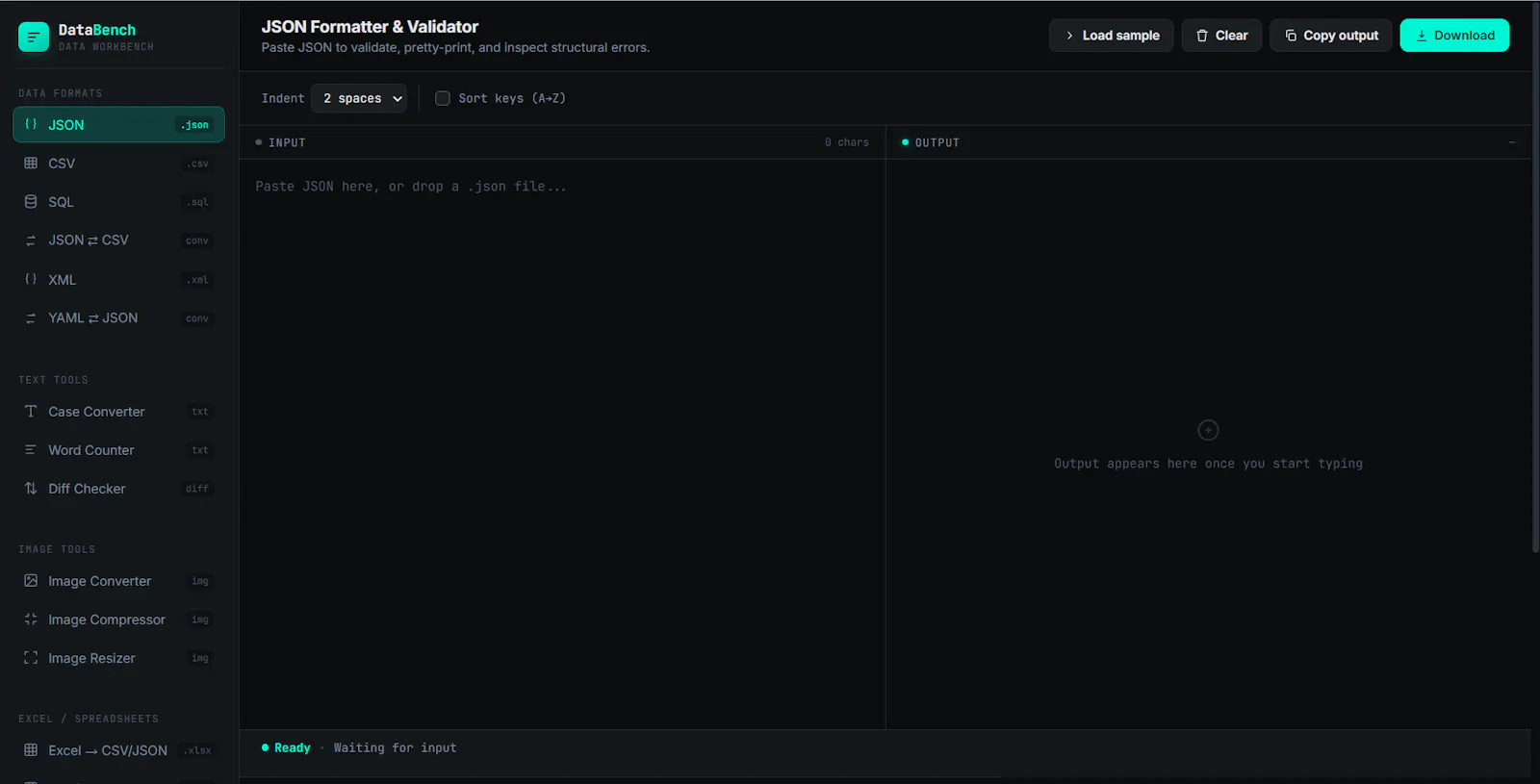Click the DataBench brand name
1540x784 pixels.
click(97, 30)
